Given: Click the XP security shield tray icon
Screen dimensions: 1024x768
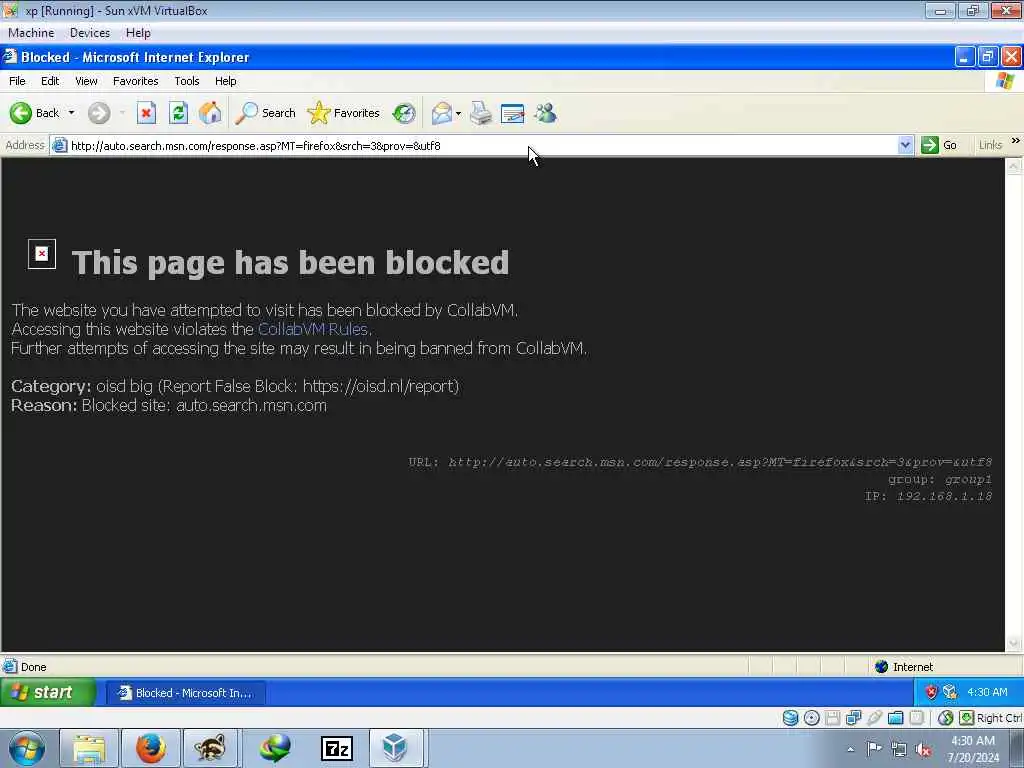Looking at the screenshot, I should 932,692.
